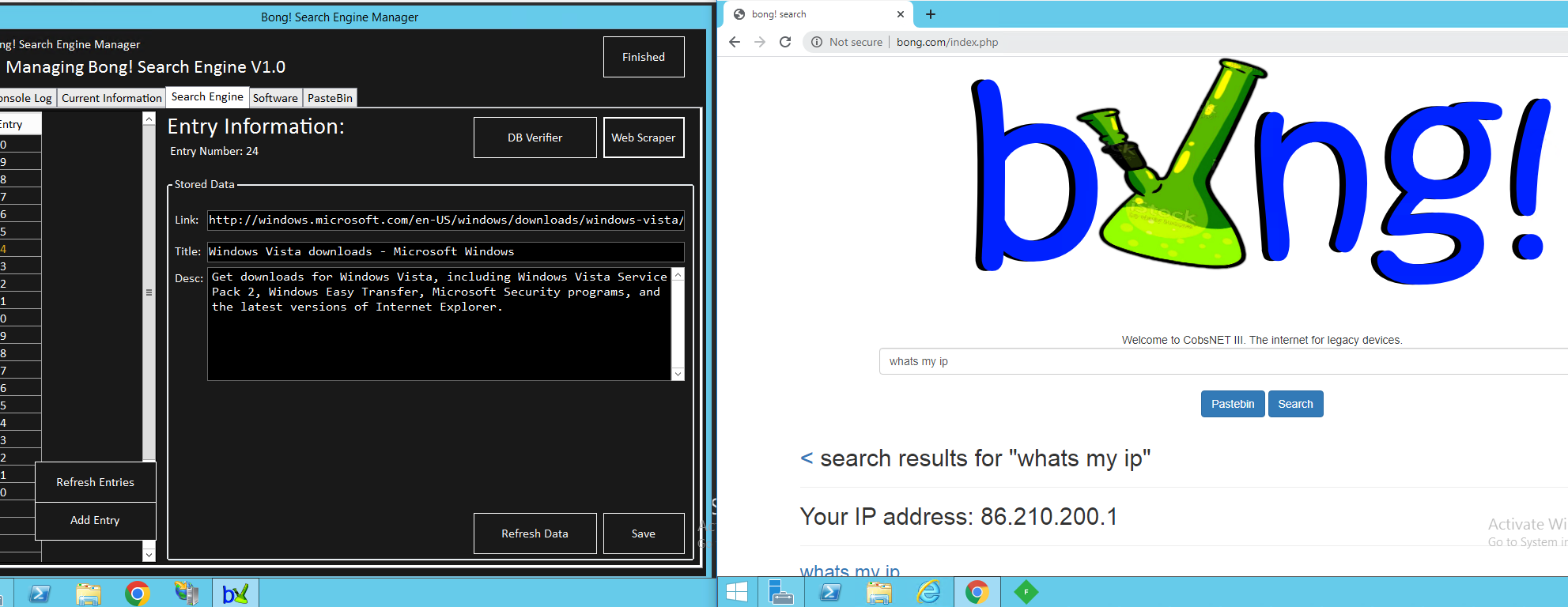Save the current entry
This screenshot has width=1568, height=607.
coord(644,533)
